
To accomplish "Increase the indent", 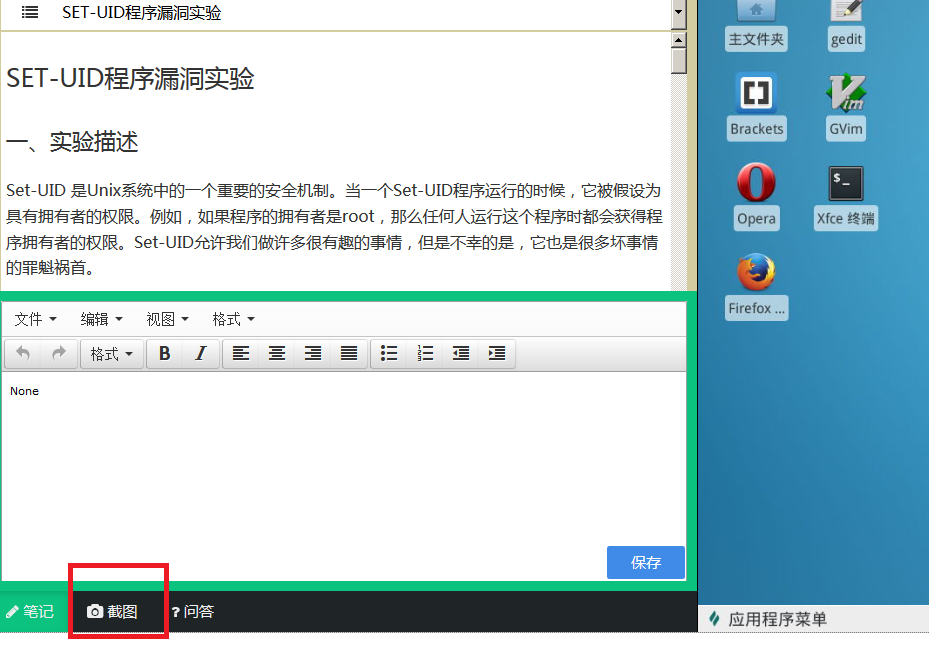I will (x=497, y=354).
